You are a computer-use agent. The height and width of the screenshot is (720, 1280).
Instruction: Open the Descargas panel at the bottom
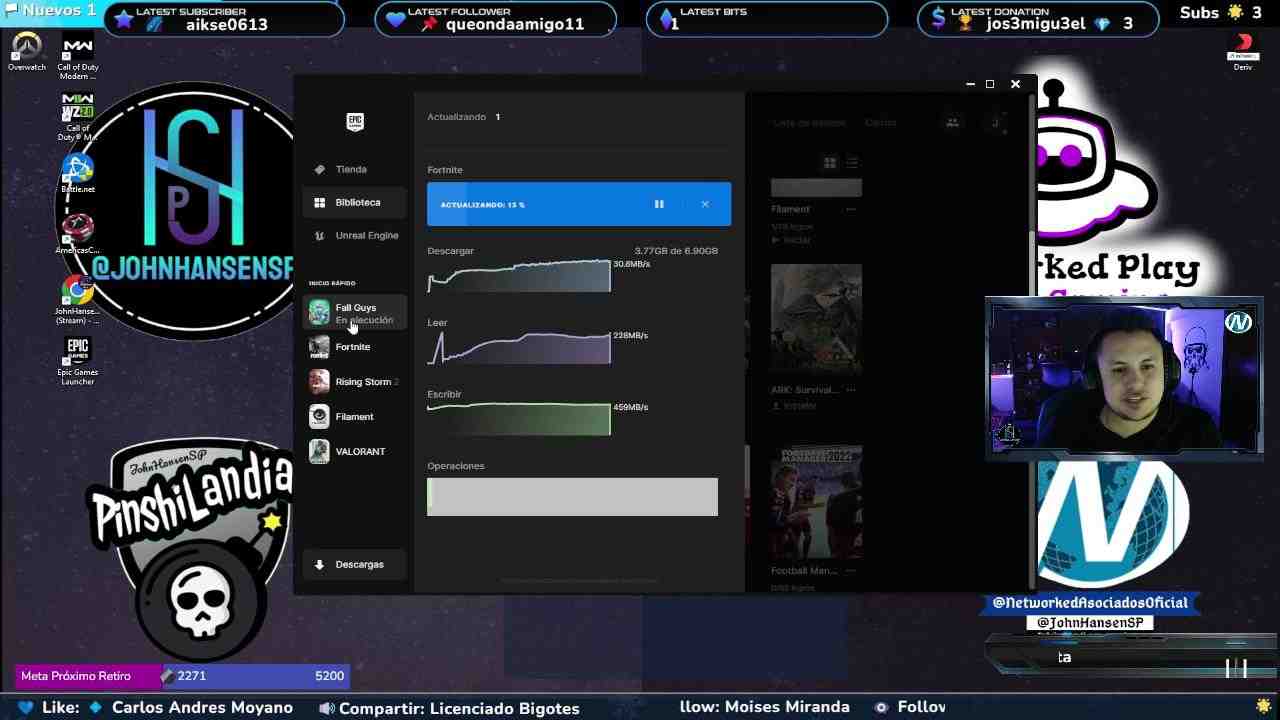(x=354, y=564)
